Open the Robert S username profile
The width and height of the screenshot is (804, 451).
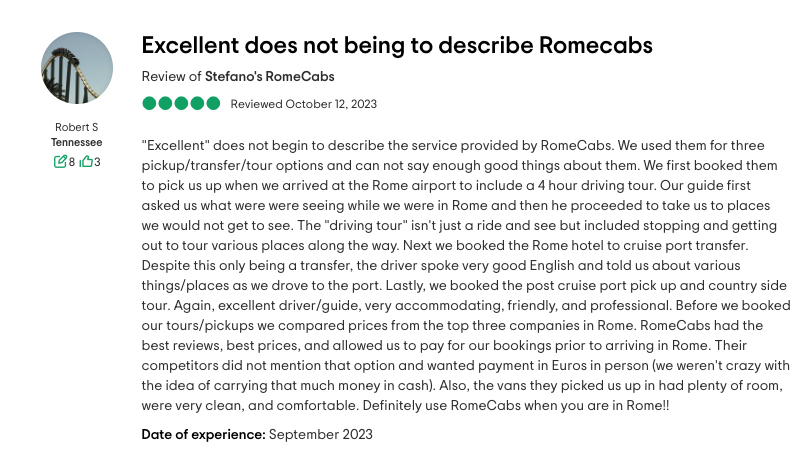[76, 127]
